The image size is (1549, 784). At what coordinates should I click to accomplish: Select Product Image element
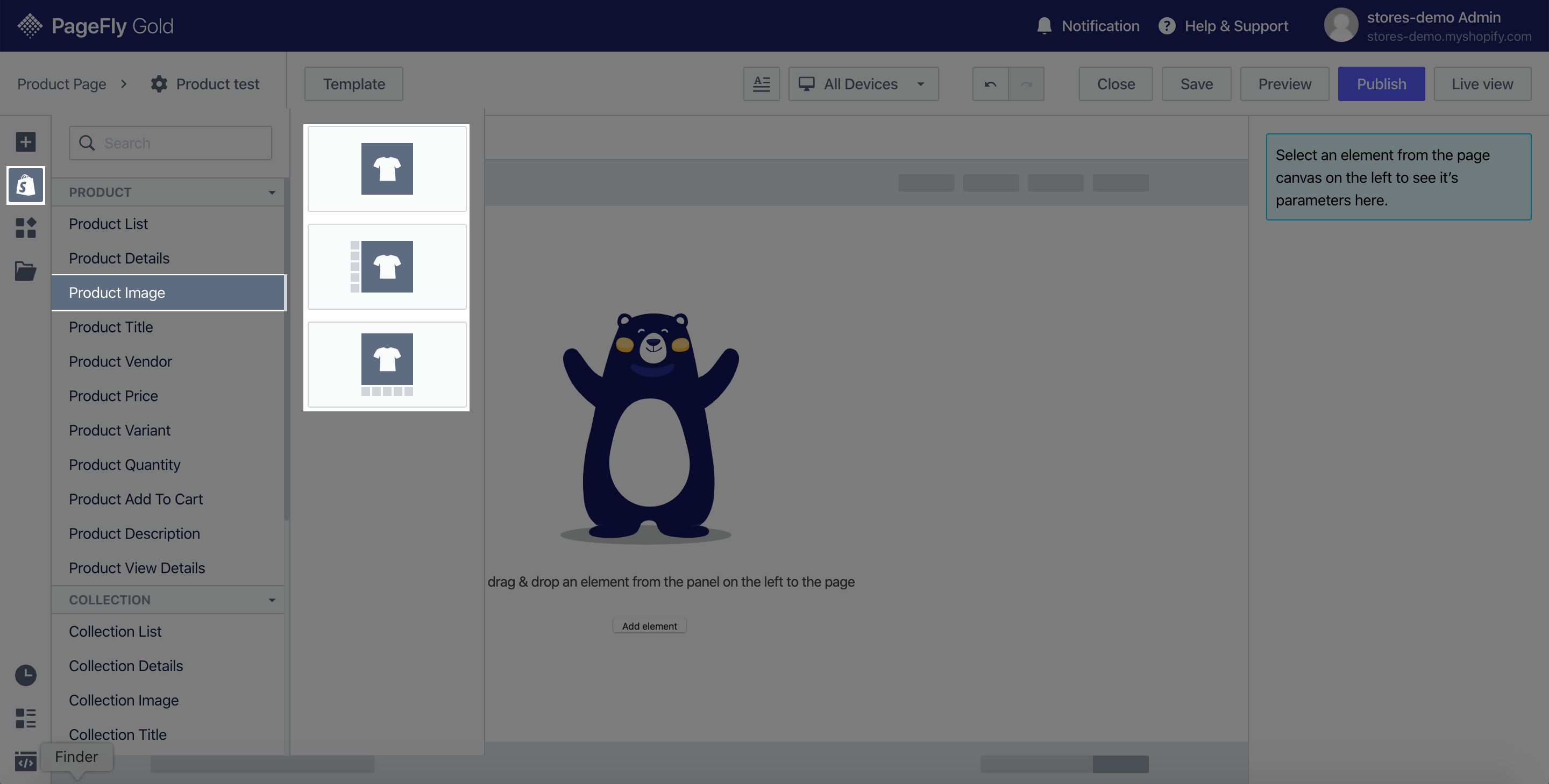[168, 293]
